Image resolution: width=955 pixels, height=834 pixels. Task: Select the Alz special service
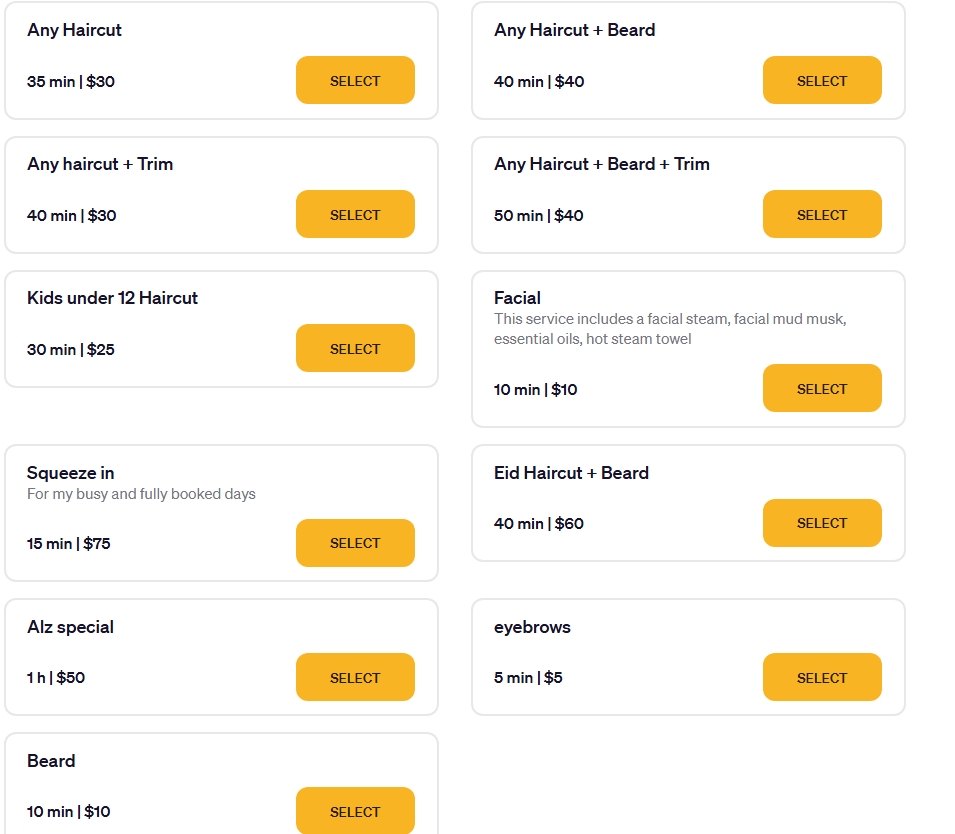coord(355,678)
